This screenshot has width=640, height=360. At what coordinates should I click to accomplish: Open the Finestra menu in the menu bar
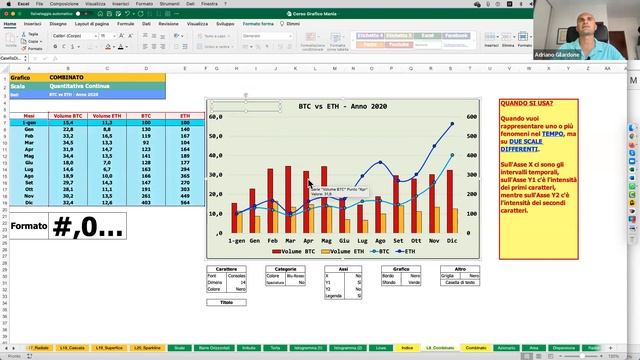(209, 4)
